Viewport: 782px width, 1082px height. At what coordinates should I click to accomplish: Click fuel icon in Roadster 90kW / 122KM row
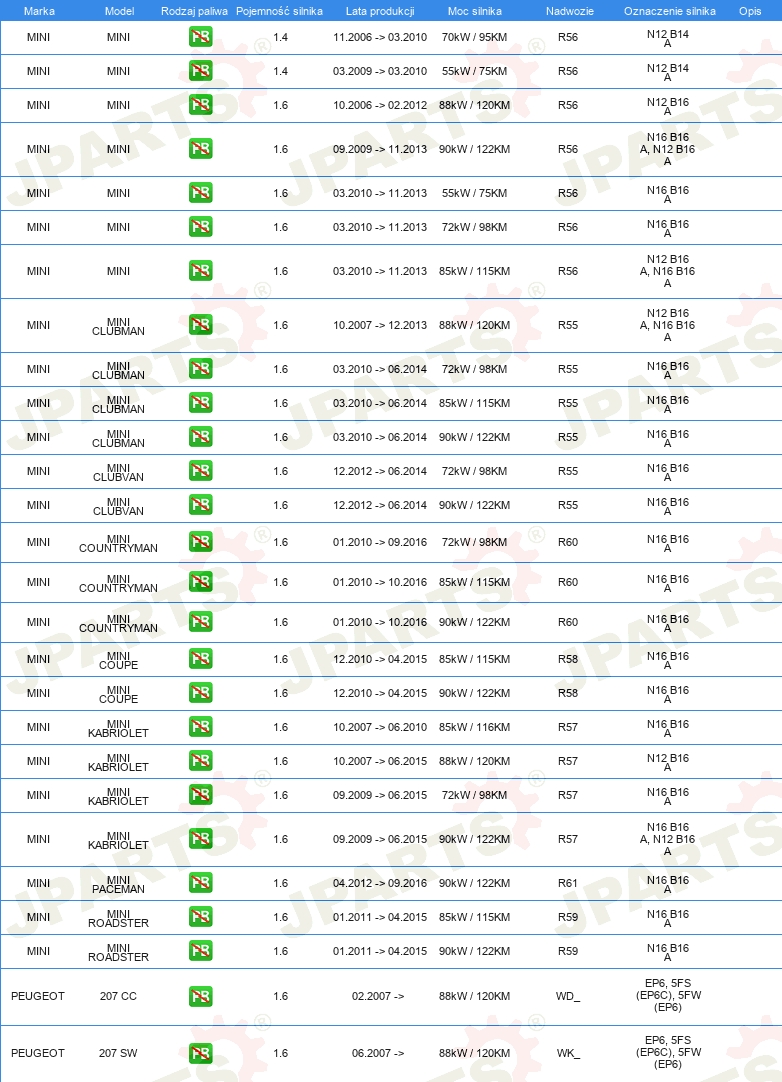pyautogui.click(x=200, y=951)
